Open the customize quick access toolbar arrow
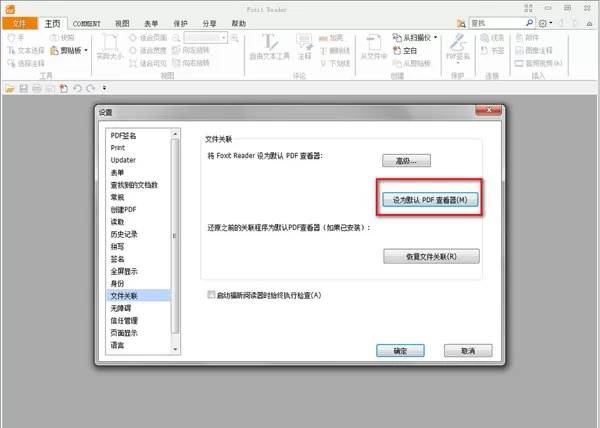Image resolution: width=600 pixels, height=428 pixels. [x=104, y=88]
